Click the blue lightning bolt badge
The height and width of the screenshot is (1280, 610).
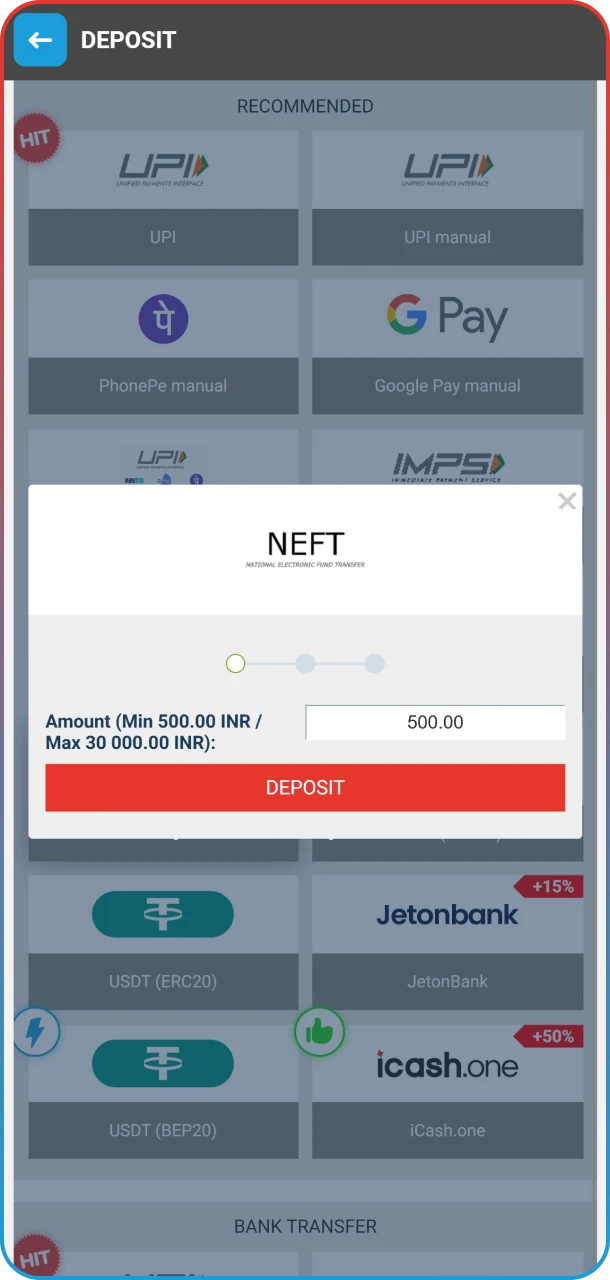coord(36,1031)
